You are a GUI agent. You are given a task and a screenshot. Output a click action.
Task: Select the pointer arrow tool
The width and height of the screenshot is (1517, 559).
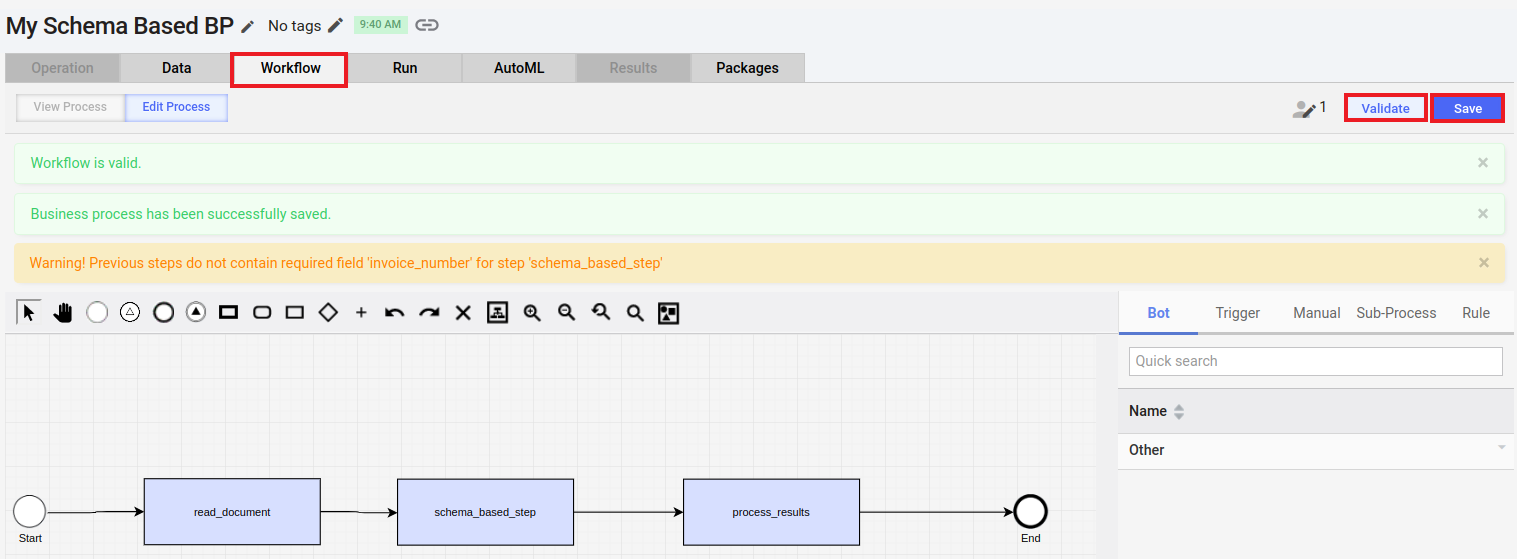(x=29, y=312)
